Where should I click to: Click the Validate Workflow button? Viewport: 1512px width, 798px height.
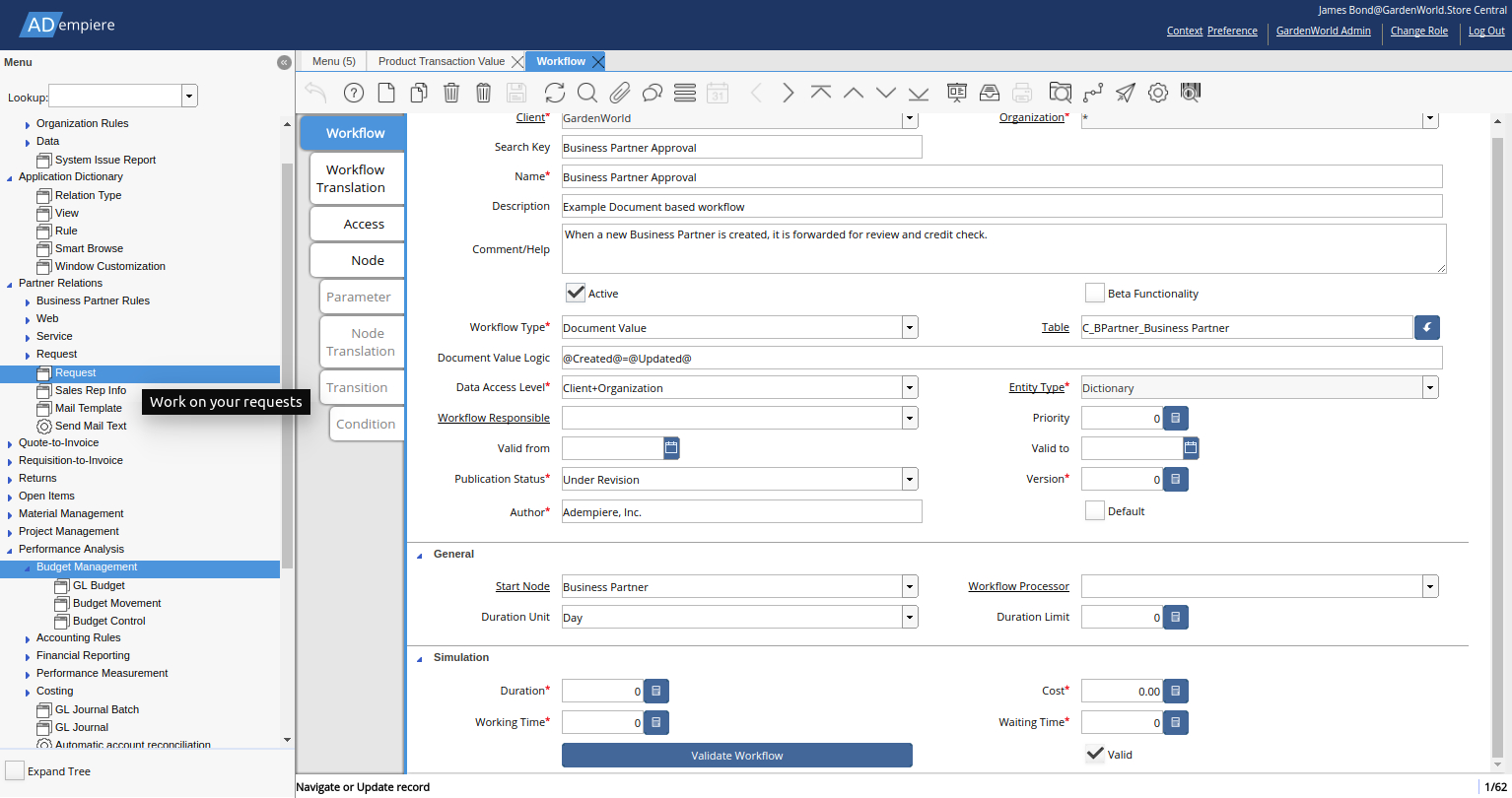click(737, 756)
